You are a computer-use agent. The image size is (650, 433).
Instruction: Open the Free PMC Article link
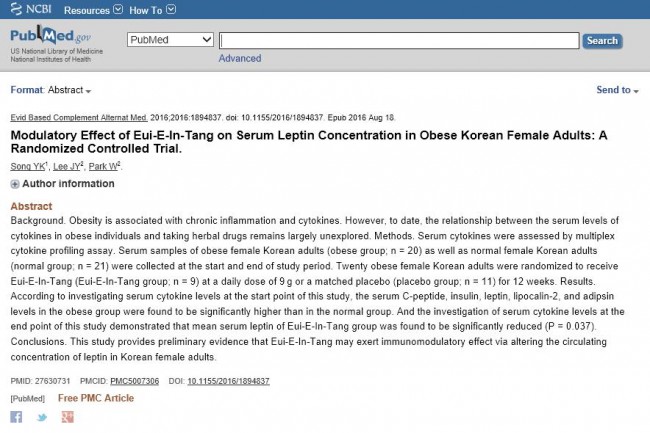(x=96, y=398)
